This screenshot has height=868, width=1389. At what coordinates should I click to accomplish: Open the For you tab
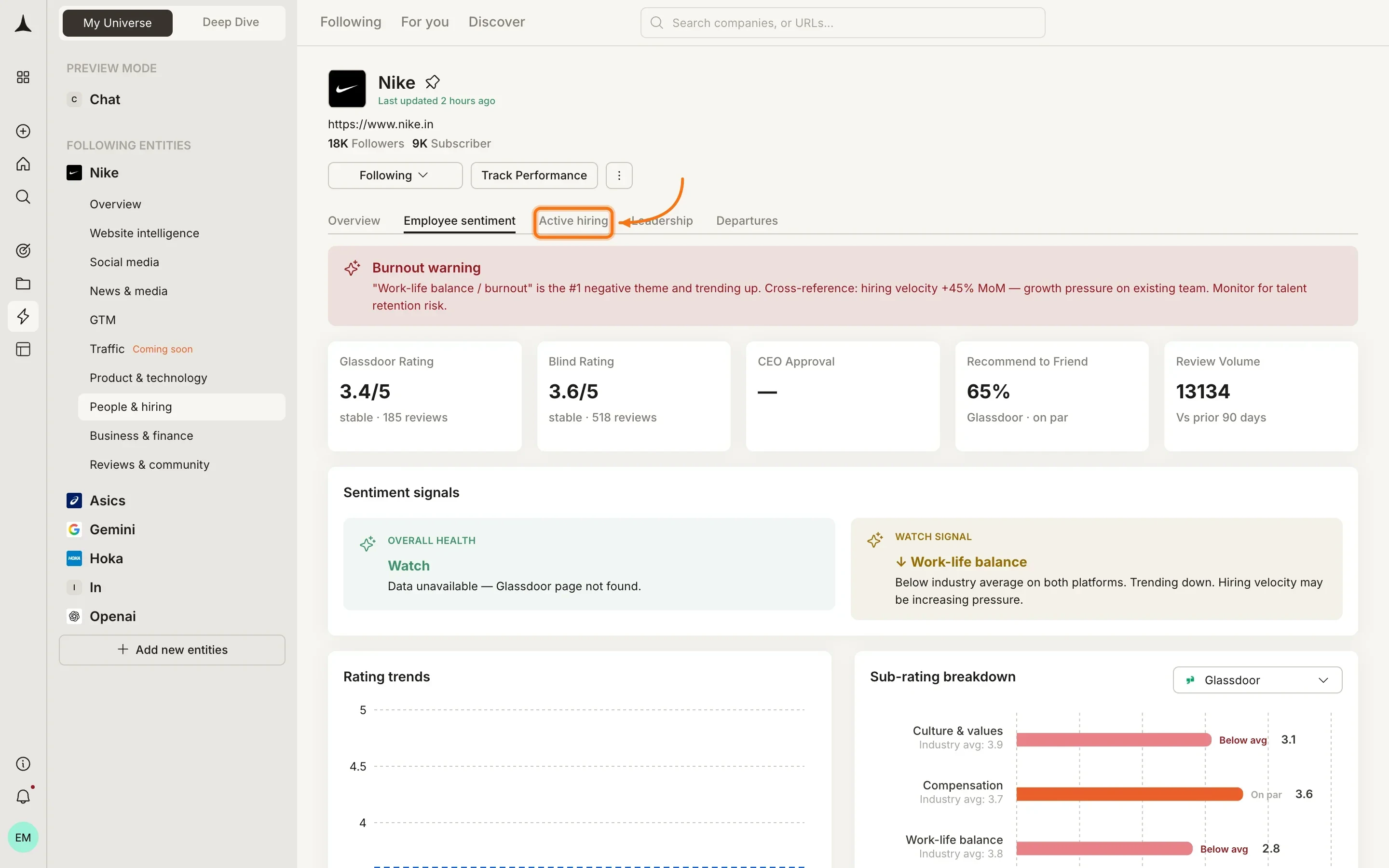click(425, 22)
